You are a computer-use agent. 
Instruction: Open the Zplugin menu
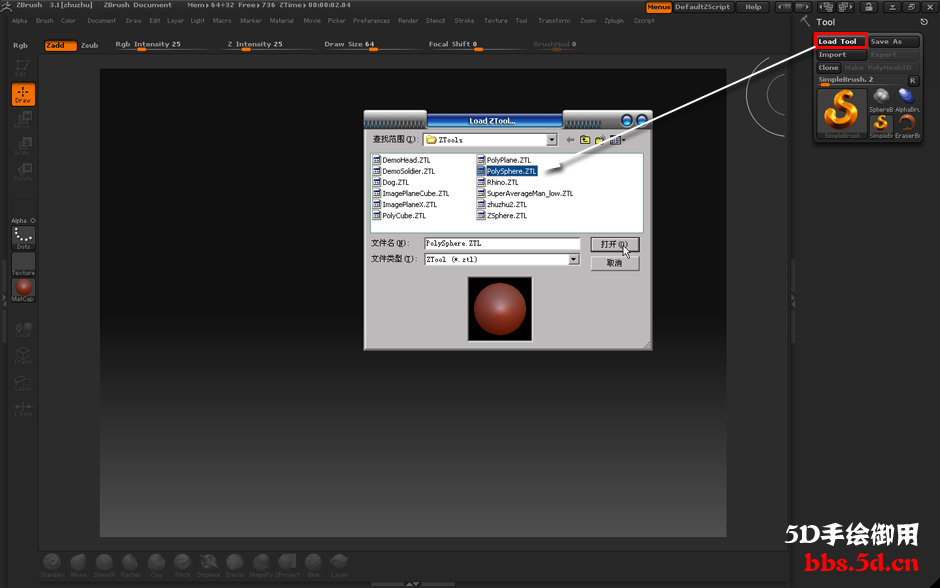click(614, 20)
